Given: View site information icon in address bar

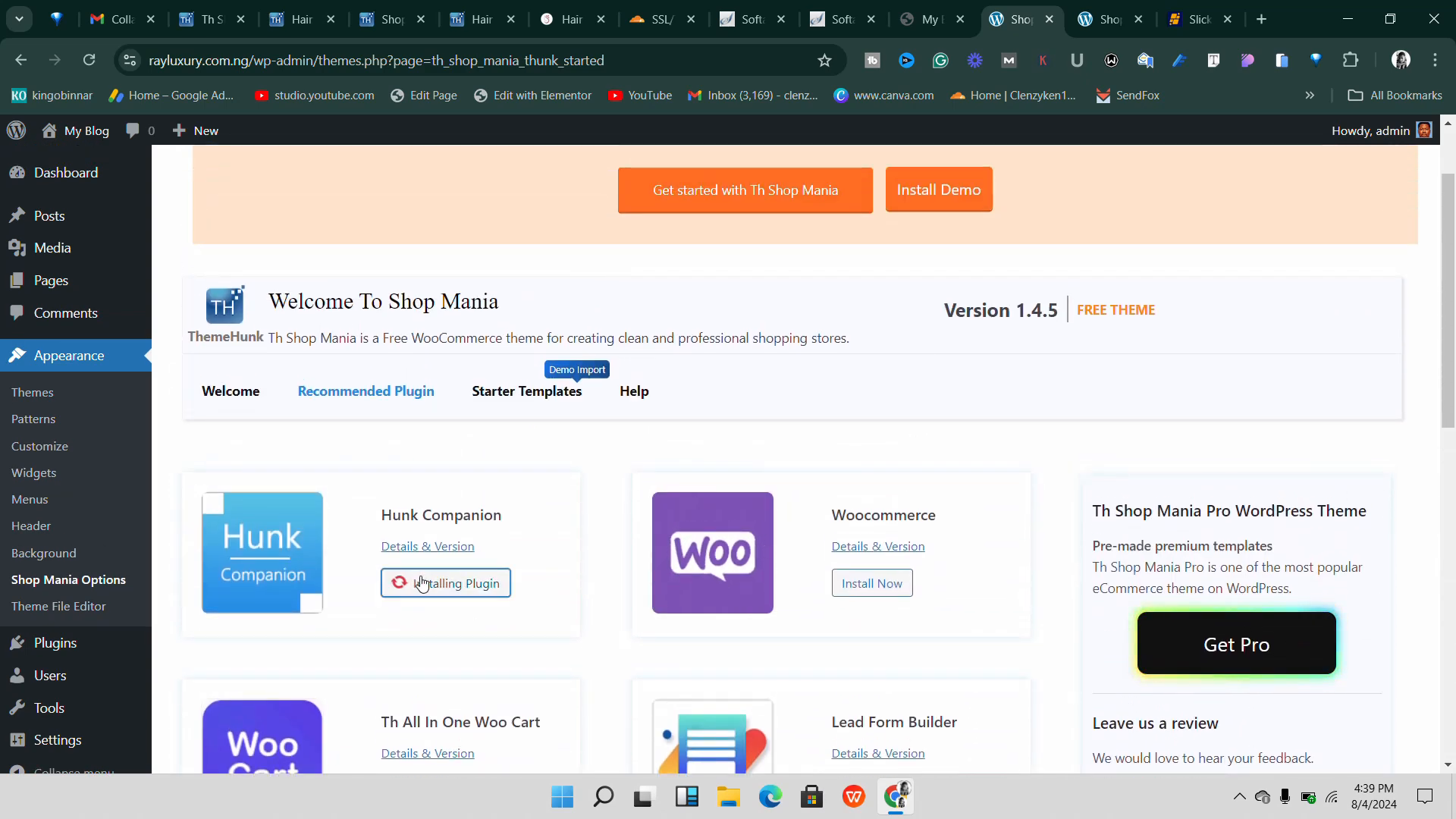Looking at the screenshot, I should (130, 60).
